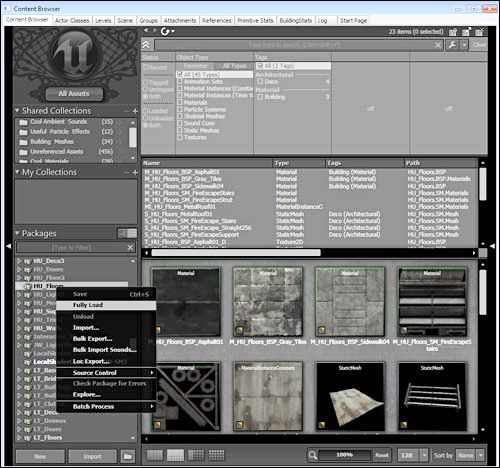Open the Sort by Name dropdown
The image size is (500, 468).
481,455
